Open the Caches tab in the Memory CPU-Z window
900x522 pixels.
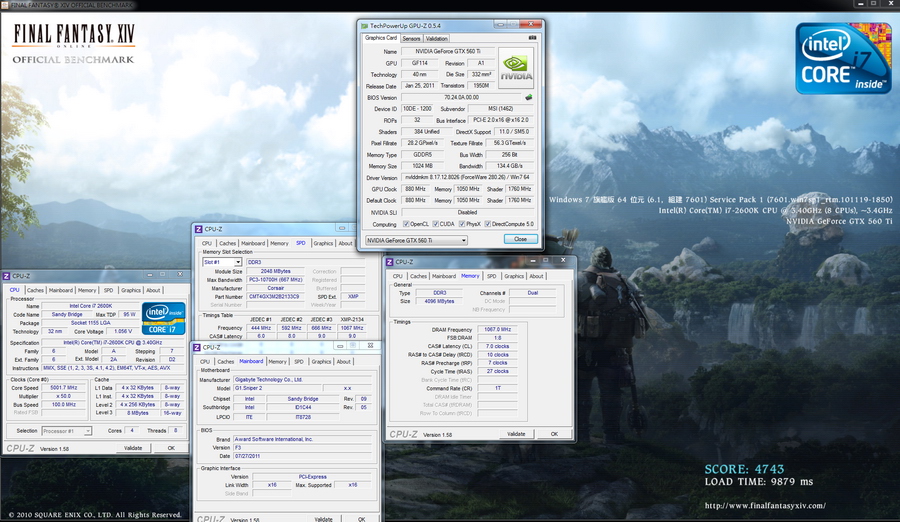418,276
